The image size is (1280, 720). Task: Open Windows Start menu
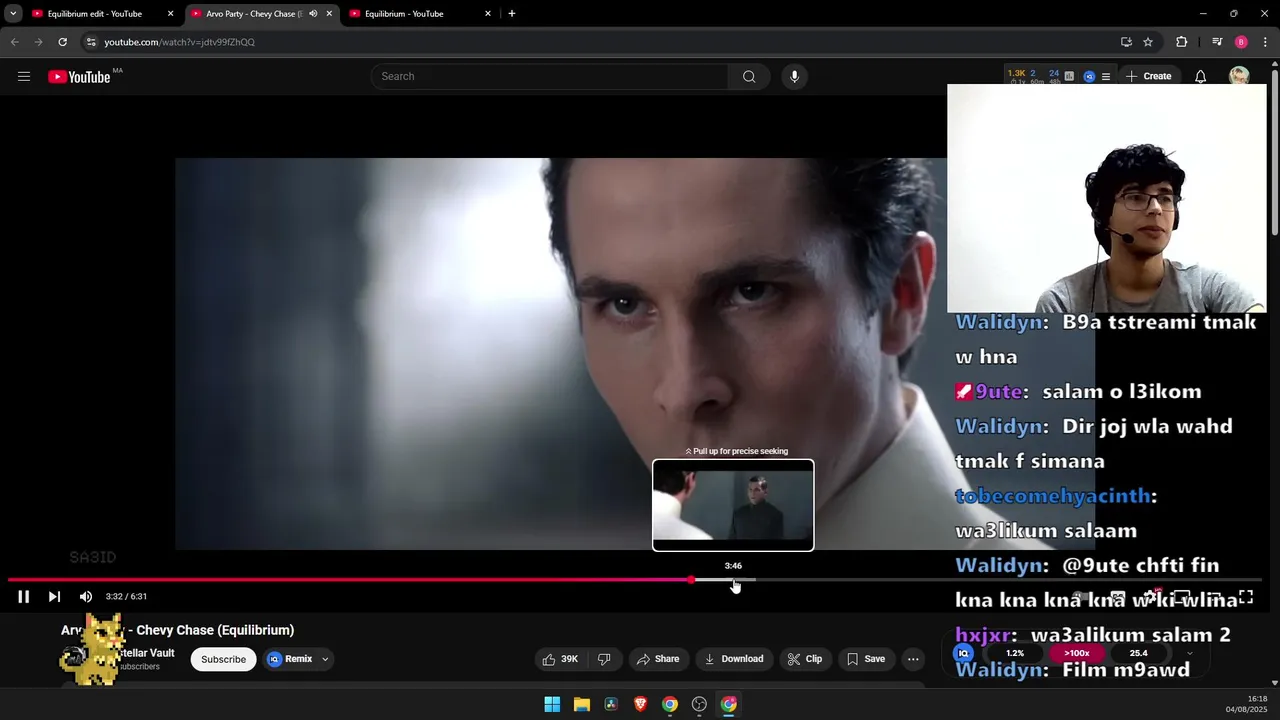pos(552,704)
